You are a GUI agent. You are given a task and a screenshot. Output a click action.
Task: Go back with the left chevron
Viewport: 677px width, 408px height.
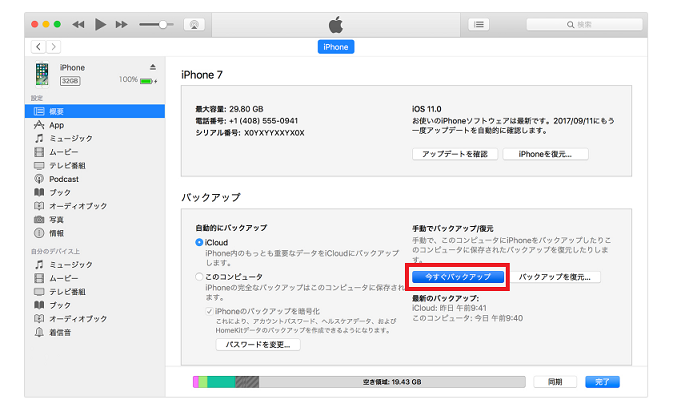point(38,47)
